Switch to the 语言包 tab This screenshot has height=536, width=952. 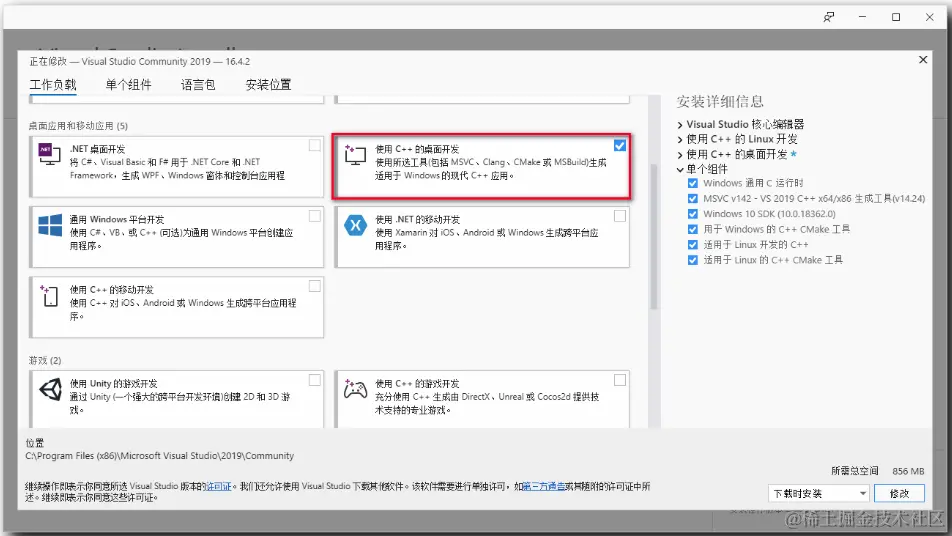click(198, 84)
